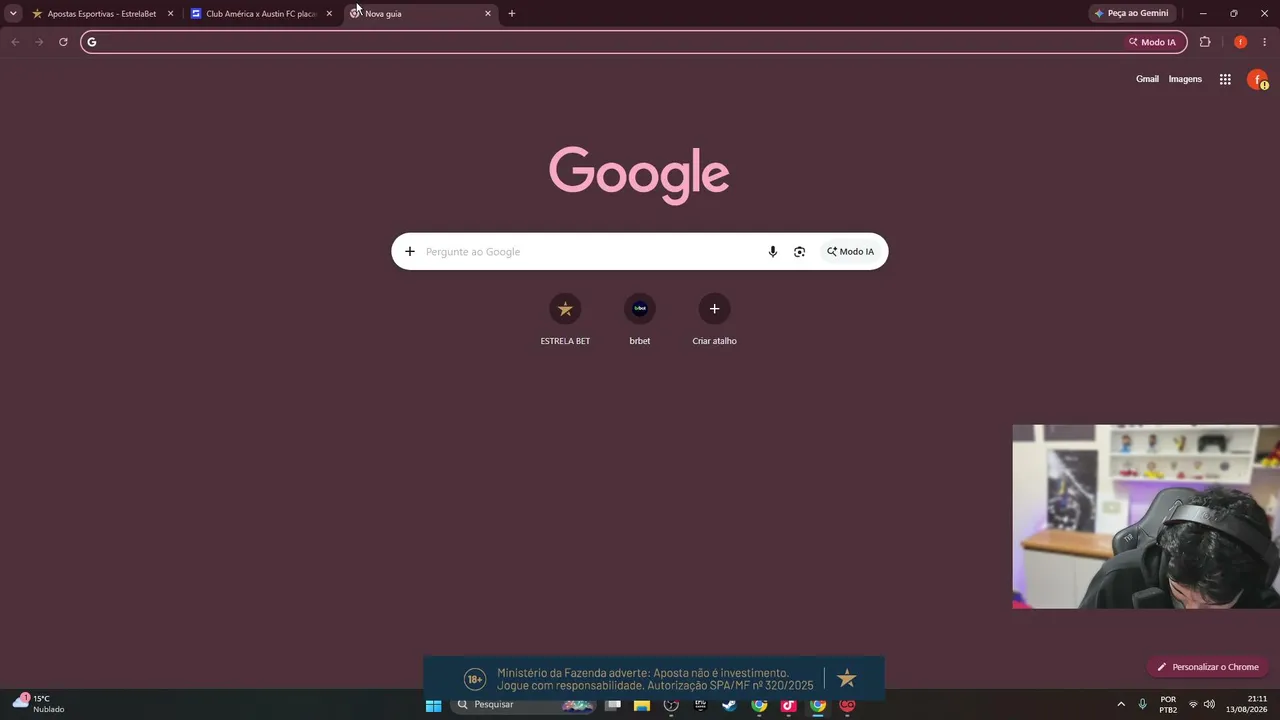Open the tab search dropdown arrow
Screen dimensions: 1280x720
click(13, 14)
